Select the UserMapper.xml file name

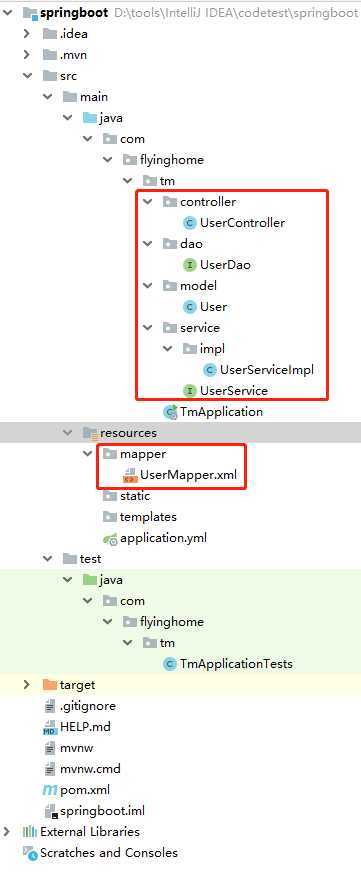point(189,475)
